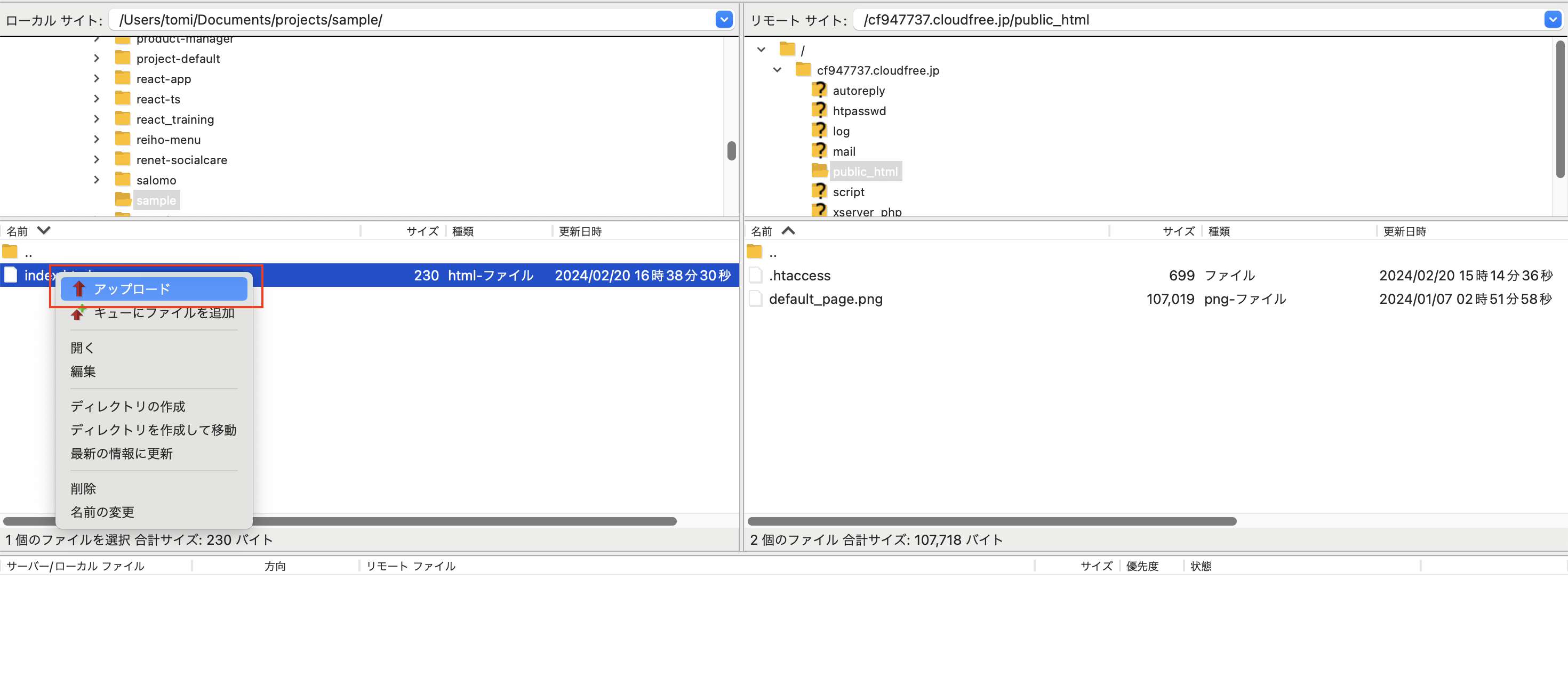The width and height of the screenshot is (1568, 677).
Task: Select the public_html folder in remote tree
Action: pos(865,172)
